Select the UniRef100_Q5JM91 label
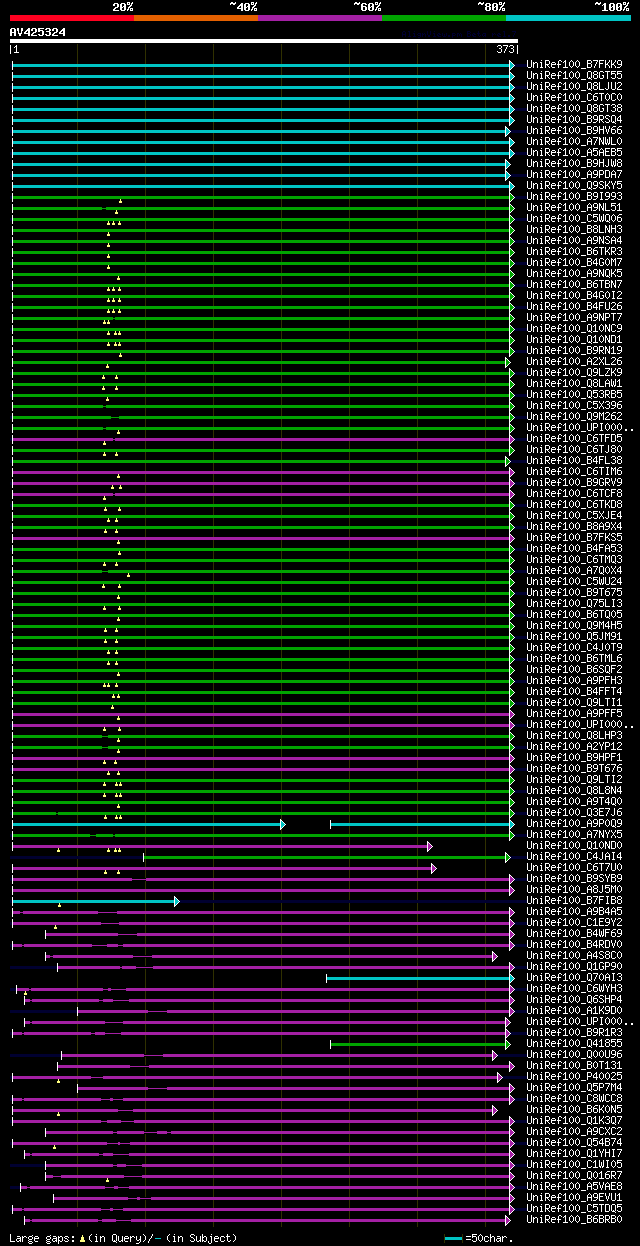The image size is (640, 1246). point(574,637)
